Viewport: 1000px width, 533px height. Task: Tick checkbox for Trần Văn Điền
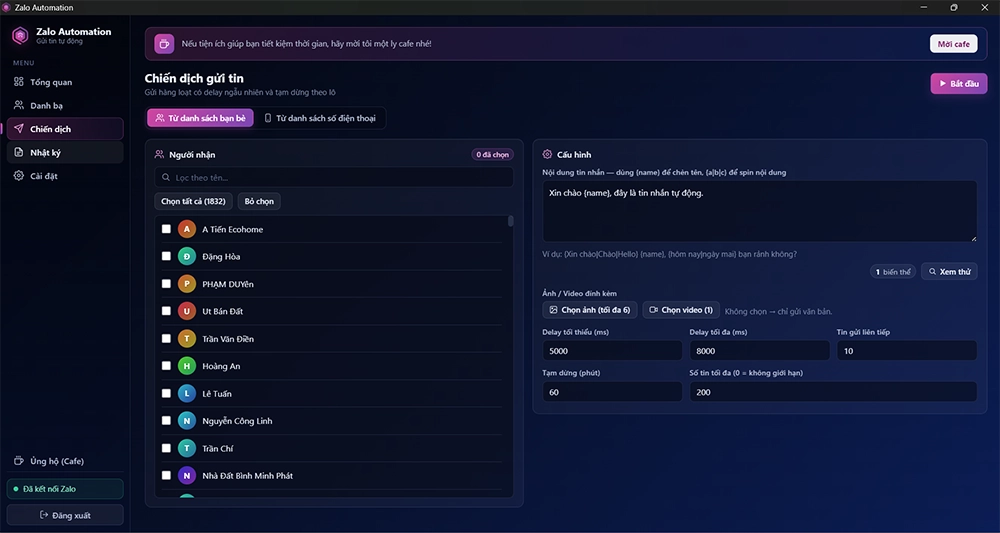[x=166, y=339]
